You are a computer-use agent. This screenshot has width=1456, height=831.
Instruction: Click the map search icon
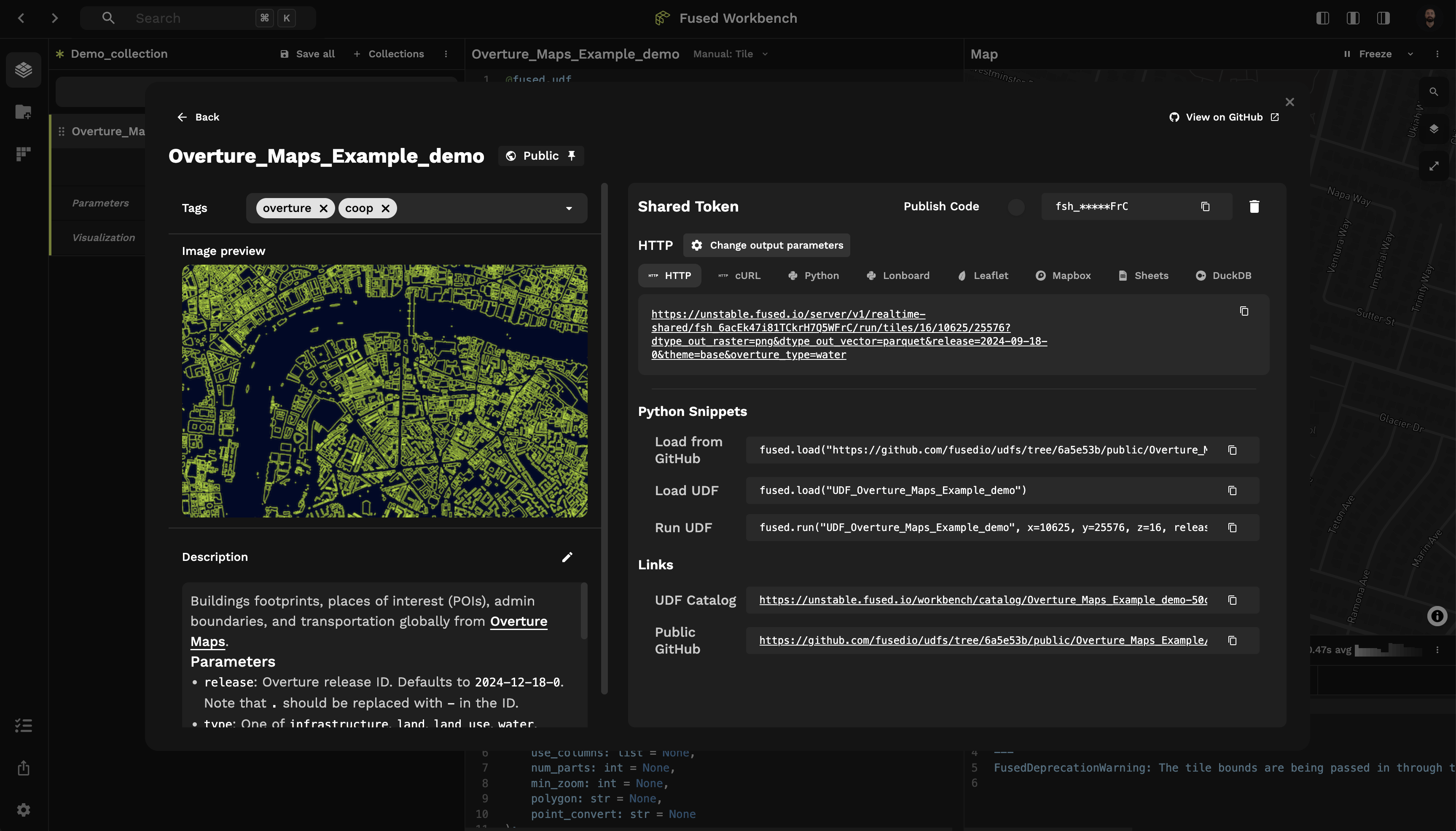point(1434,92)
